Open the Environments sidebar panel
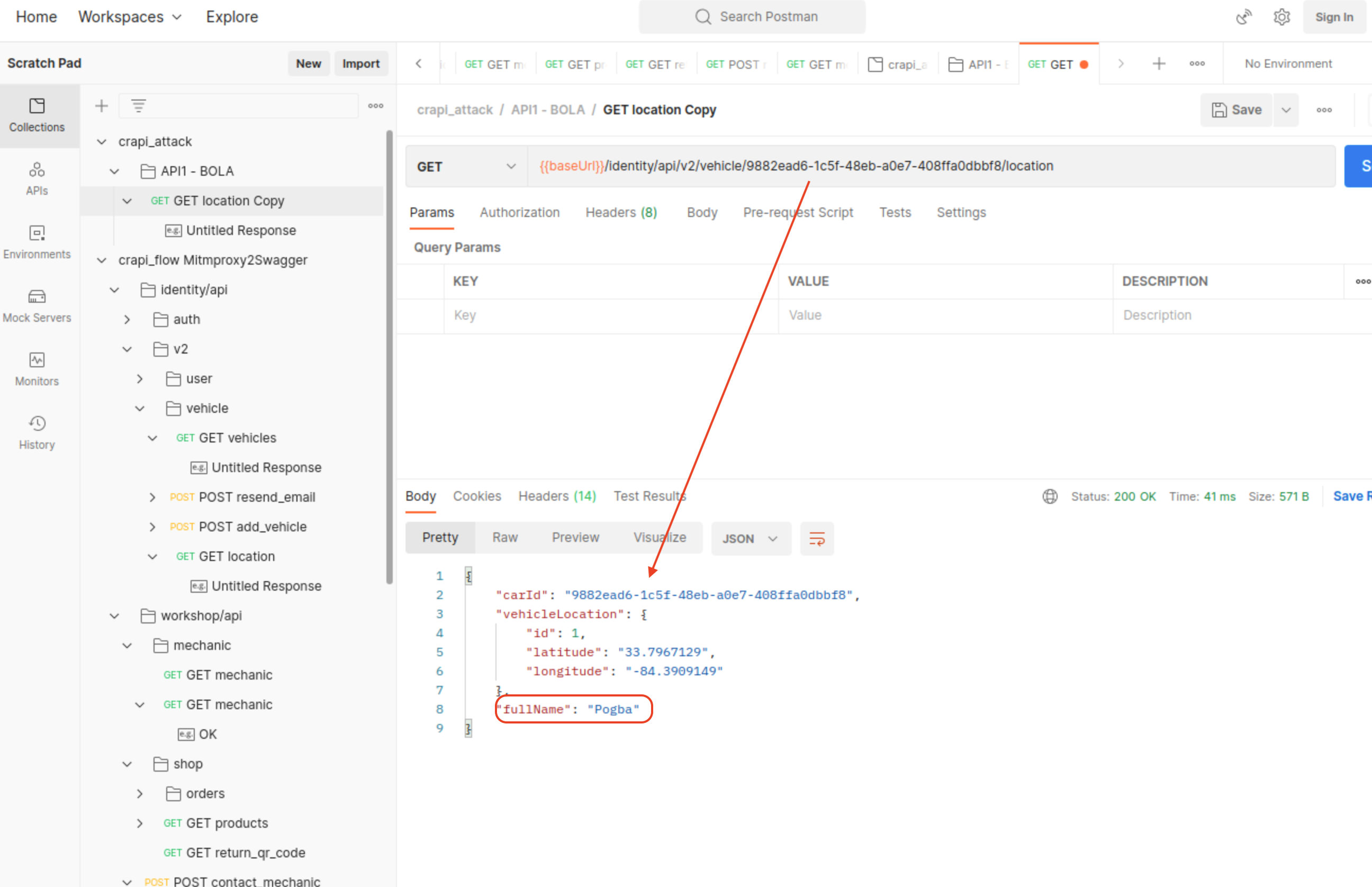 (x=37, y=242)
